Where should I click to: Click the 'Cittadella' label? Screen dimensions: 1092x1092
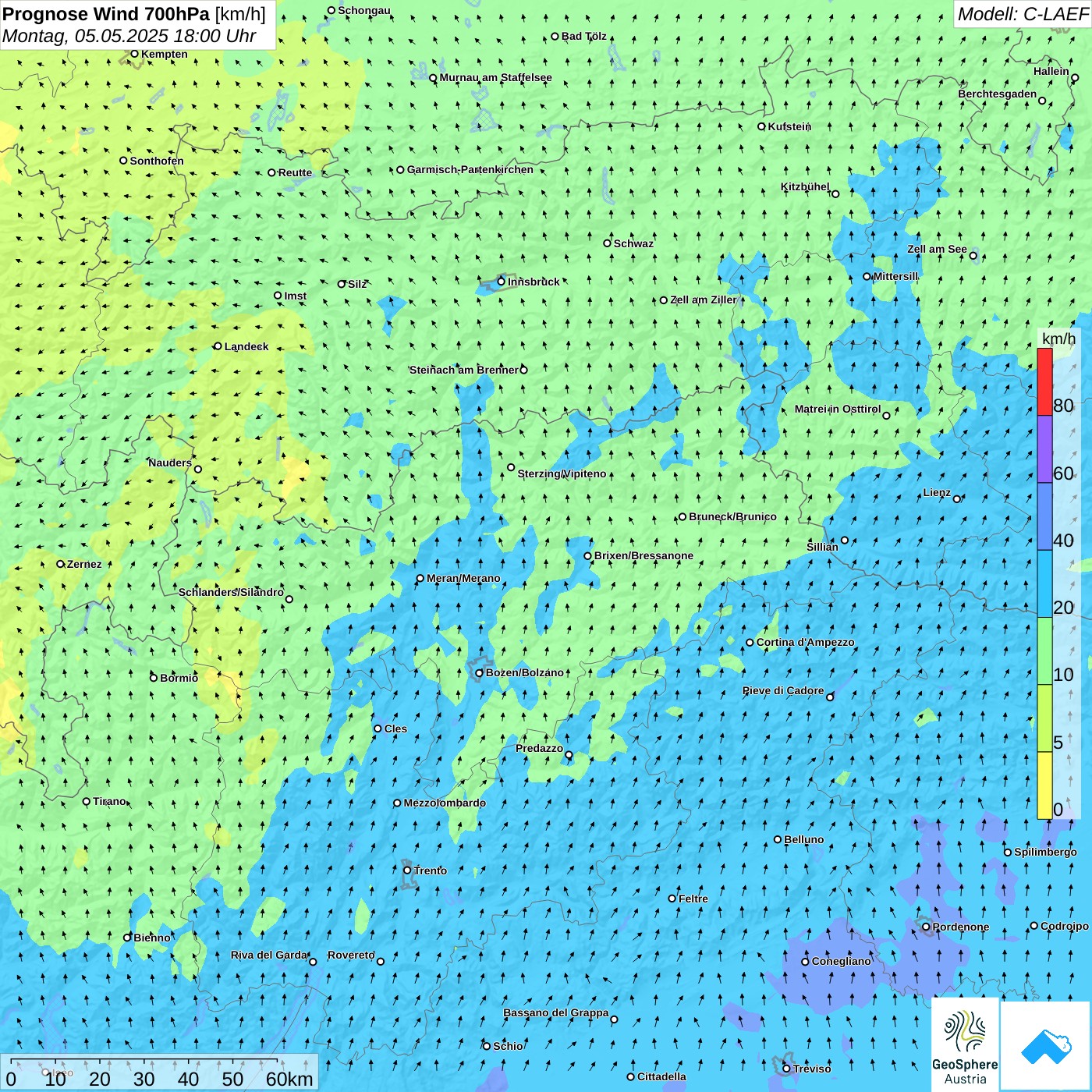(x=661, y=1076)
